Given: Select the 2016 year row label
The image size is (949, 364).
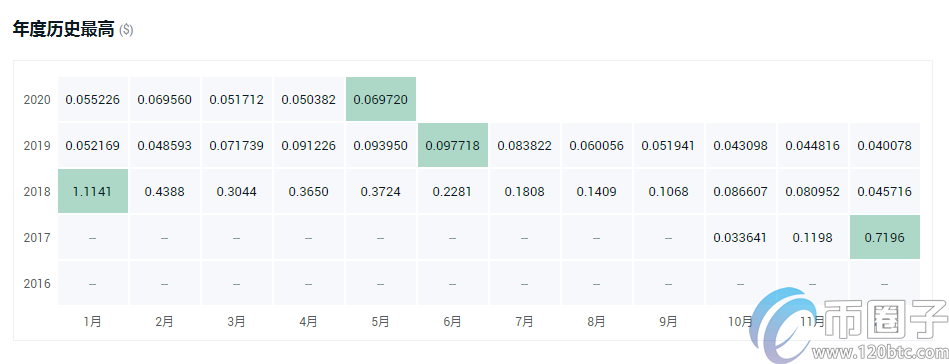Looking at the screenshot, I should point(37,283).
